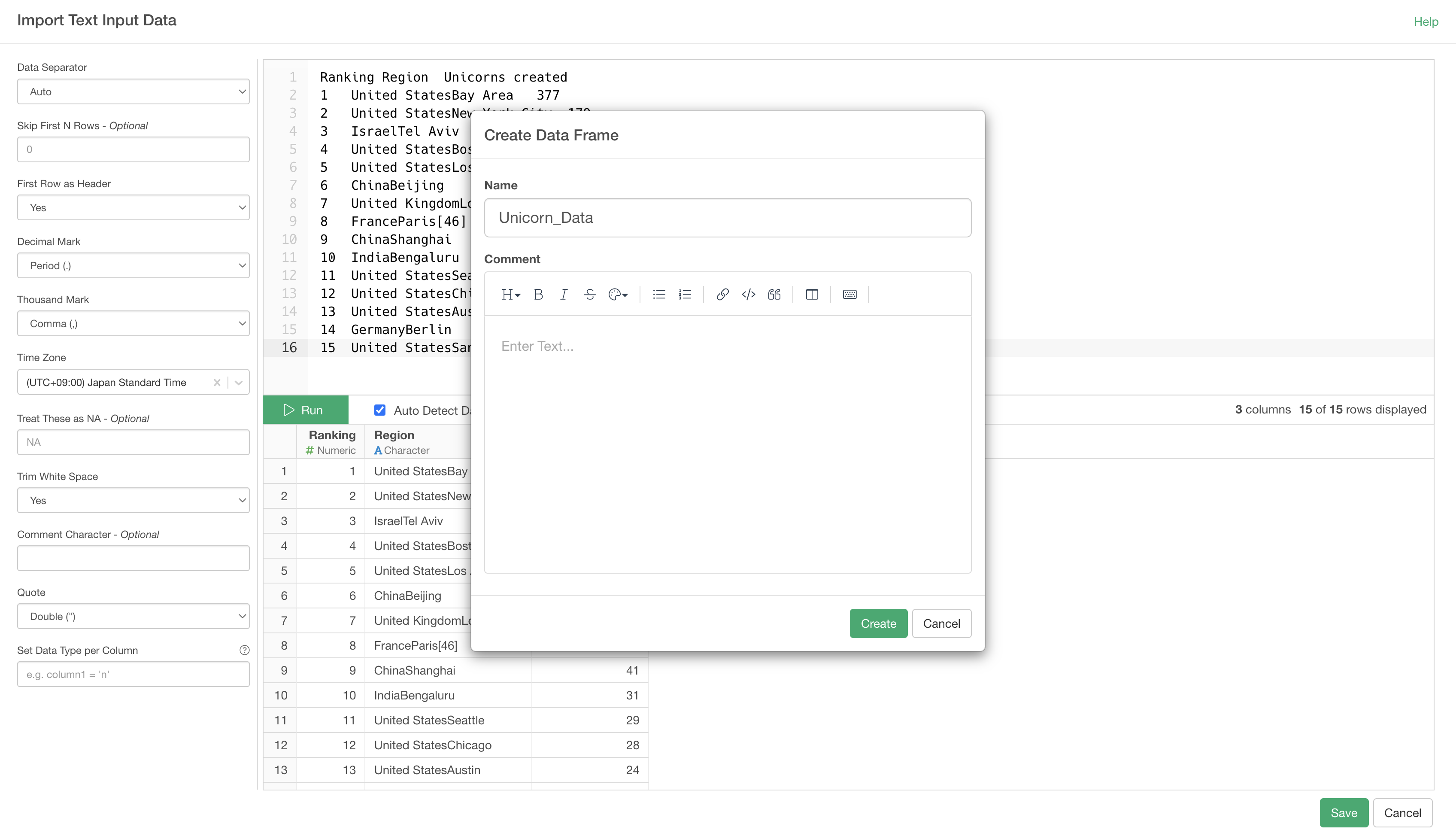Add a blockquote using quote icon

point(774,295)
